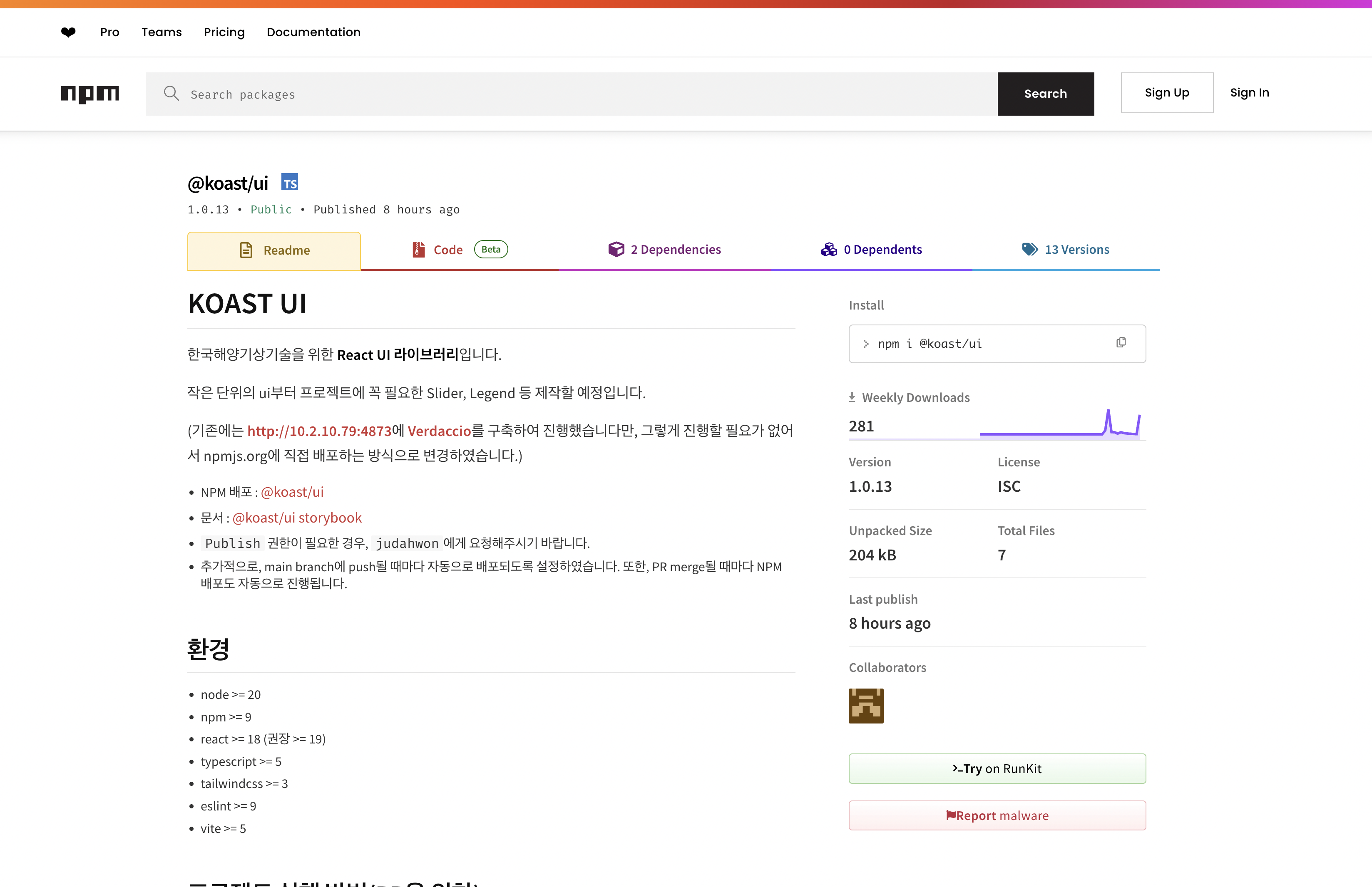Open the @koast/ui storybook link
The height and width of the screenshot is (887, 1372).
297,518
